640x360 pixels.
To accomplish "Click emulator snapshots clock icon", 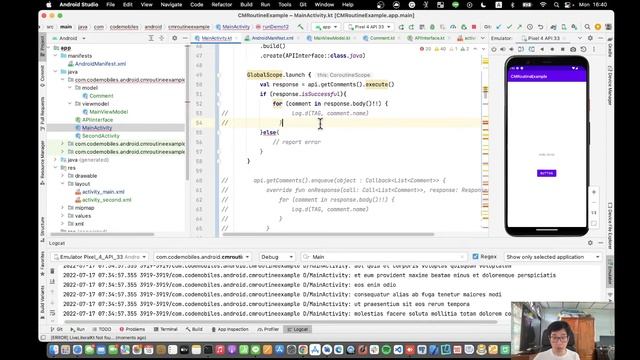I will coord(584,49).
